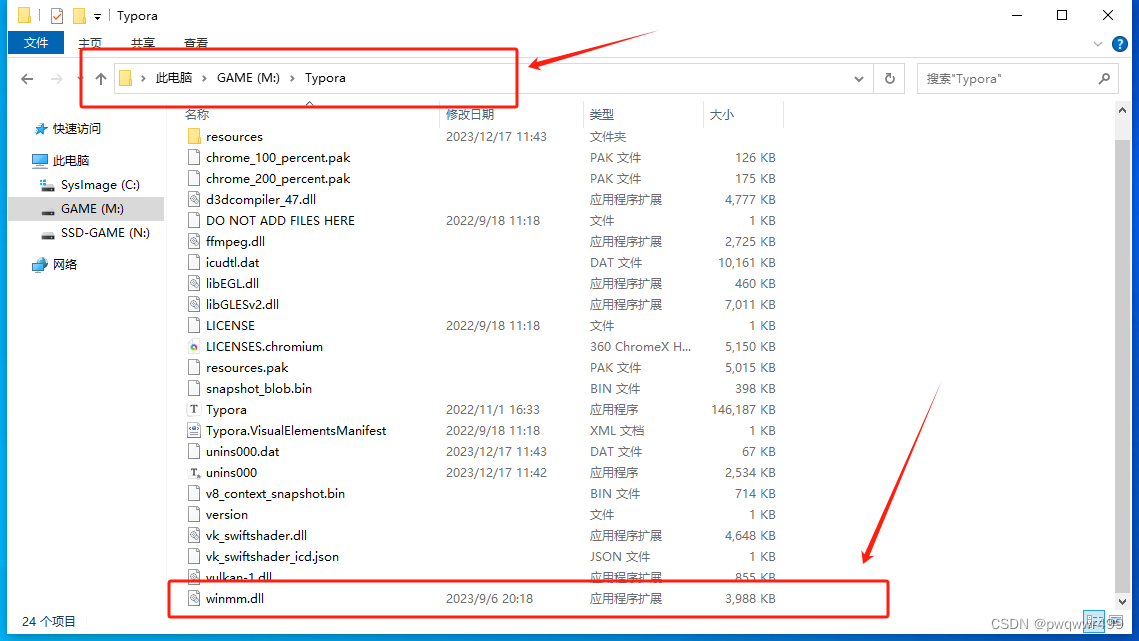Select the resources.pak file name
Screen dimensions: 1139x641
247,368
